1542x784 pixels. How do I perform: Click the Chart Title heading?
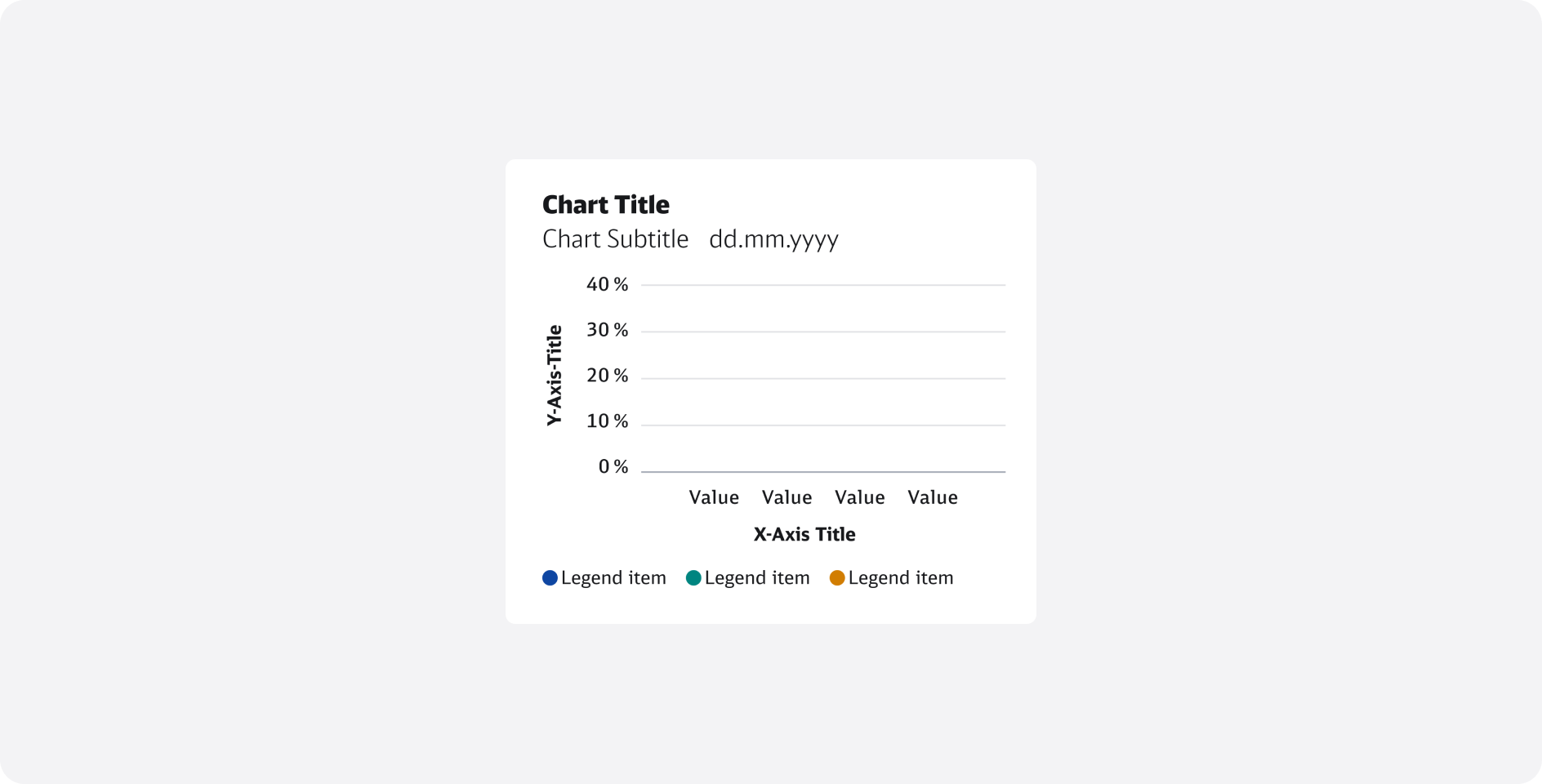[x=605, y=205]
